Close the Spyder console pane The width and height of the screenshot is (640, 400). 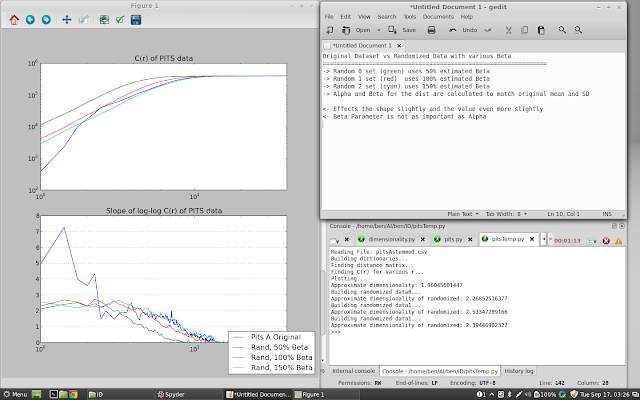(622, 226)
